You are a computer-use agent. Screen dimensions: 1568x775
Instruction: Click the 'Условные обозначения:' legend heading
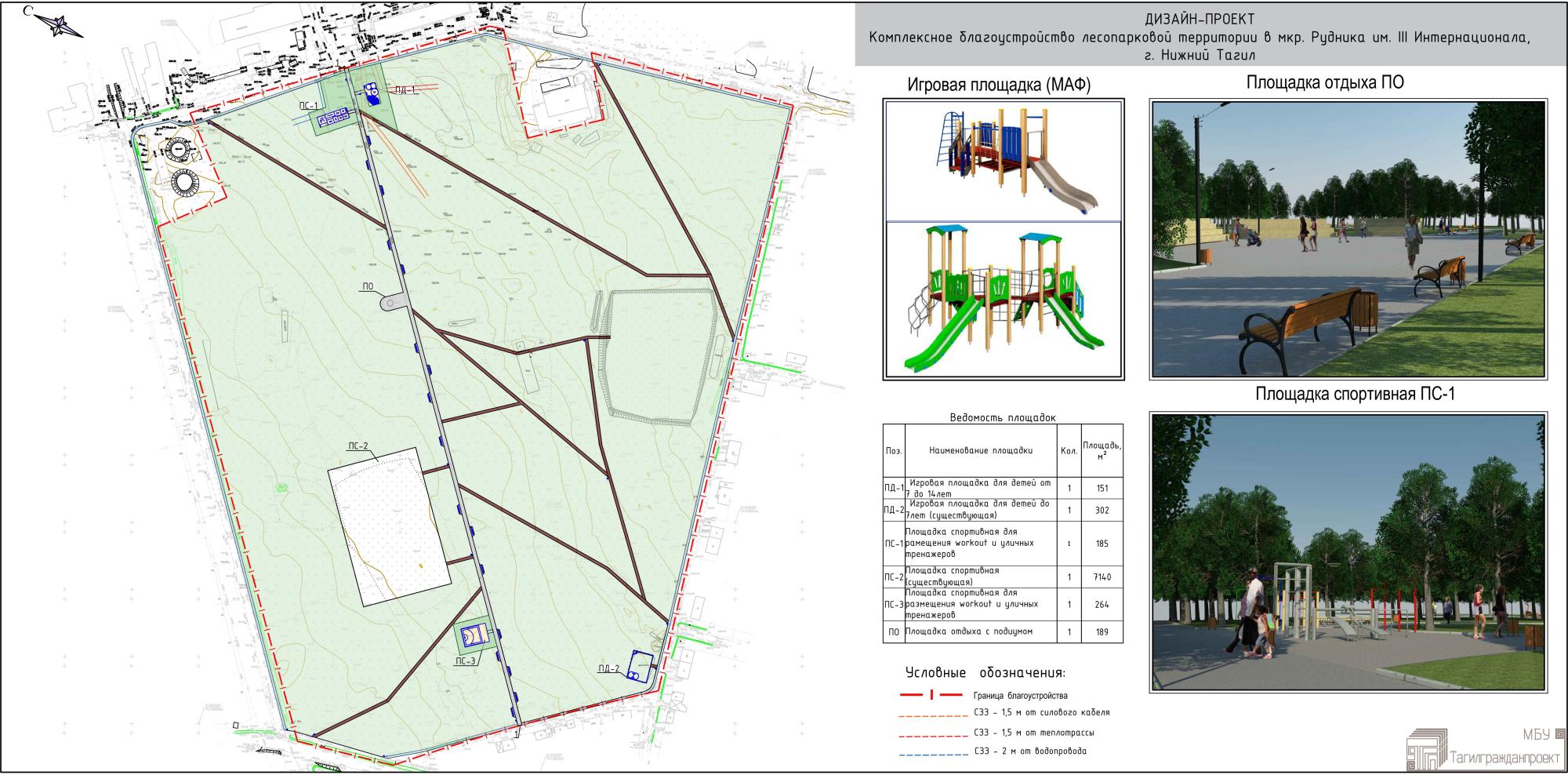tap(985, 673)
